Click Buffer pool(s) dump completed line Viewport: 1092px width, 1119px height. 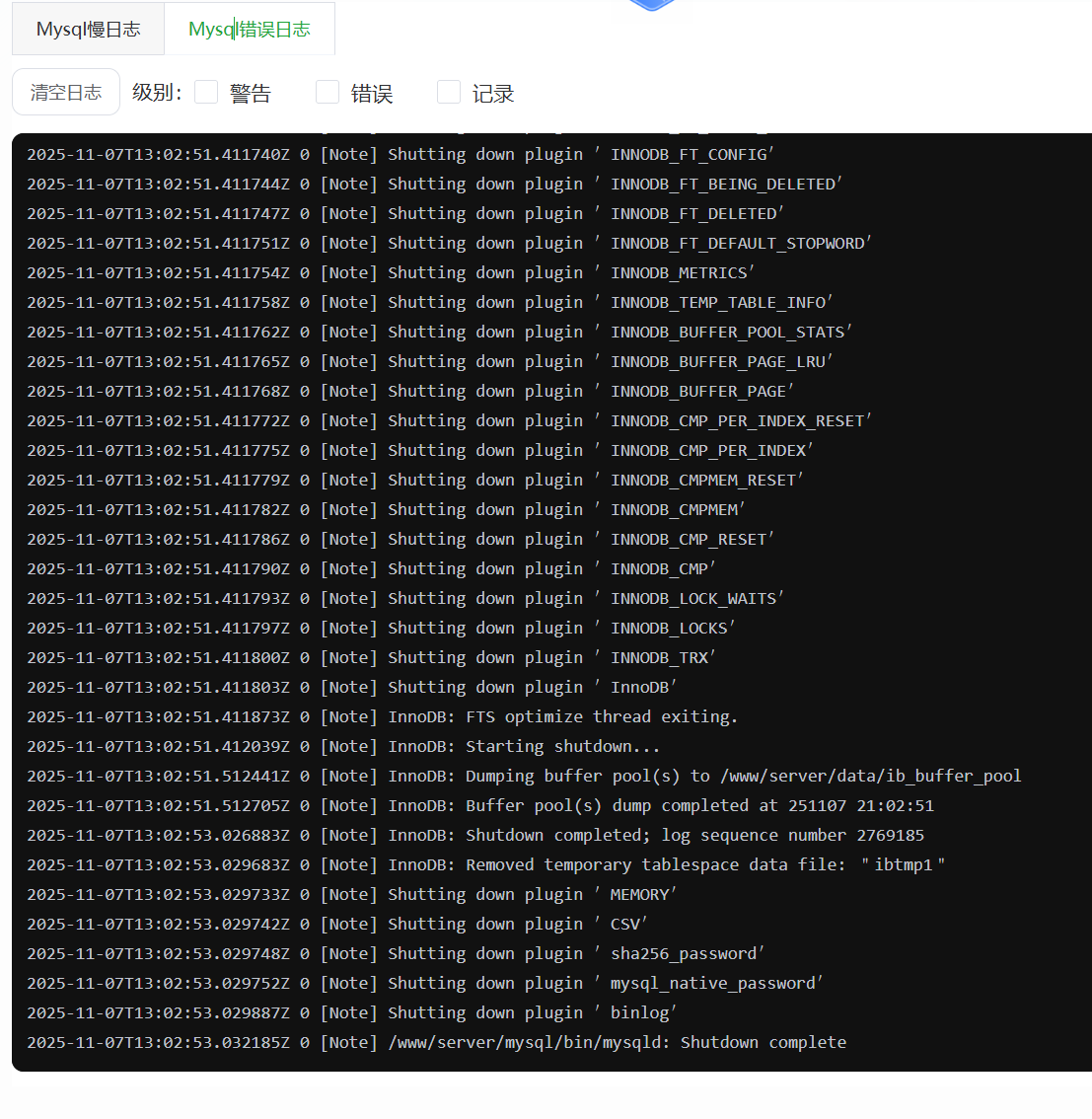480,806
